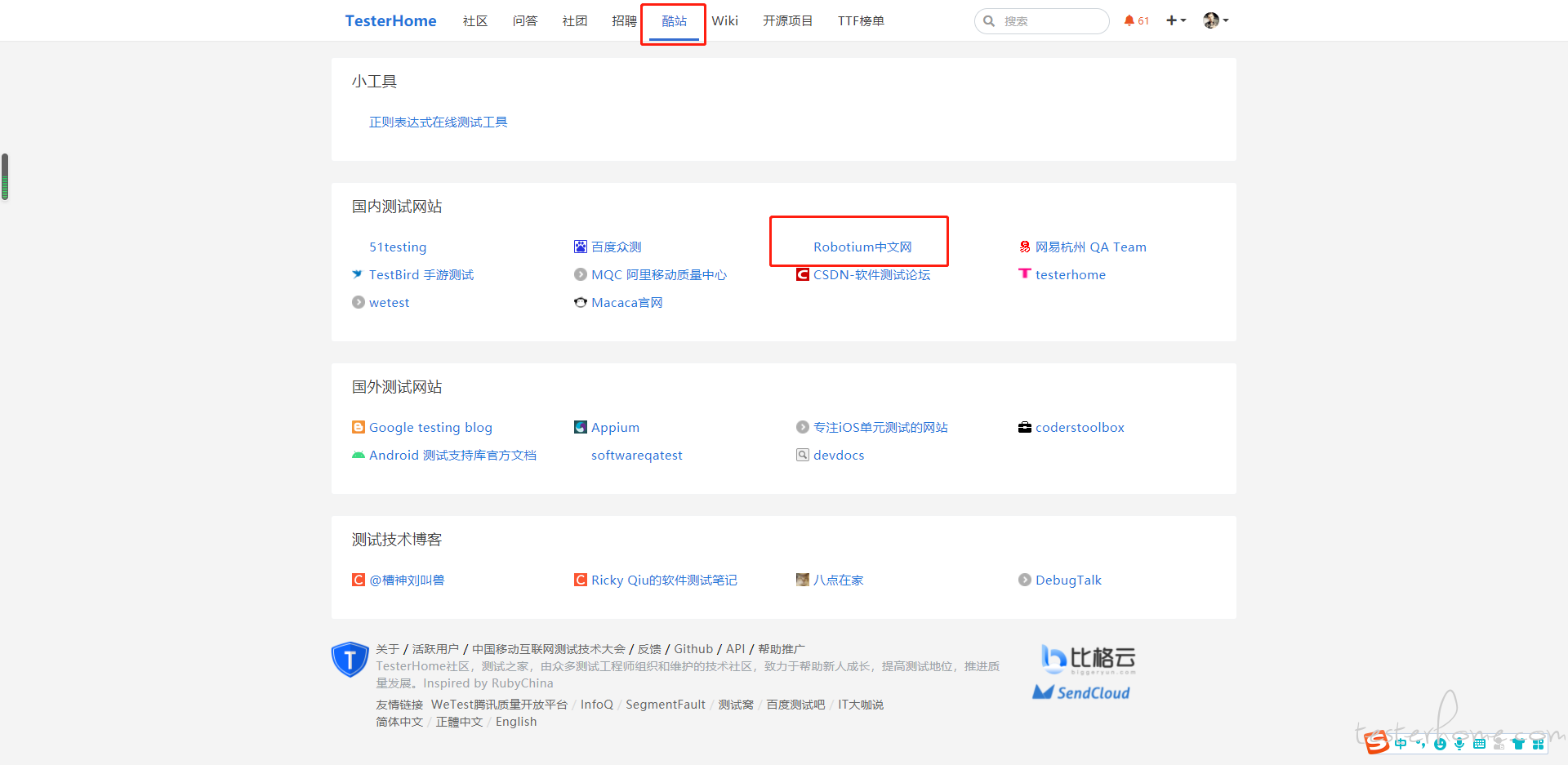Open MQC 阿里移动质量中心 link
Viewport: 1568px width, 765px height.
pyautogui.click(x=659, y=274)
